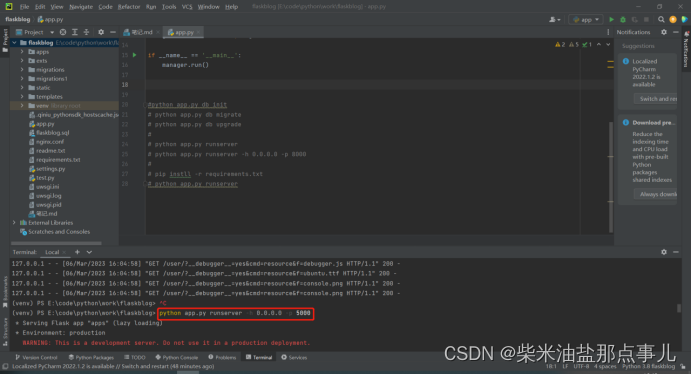This screenshot has height=374, width=692.
Task: Toggle the Bookmarks vertical tool window tab
Action: pyautogui.click(x=5, y=292)
